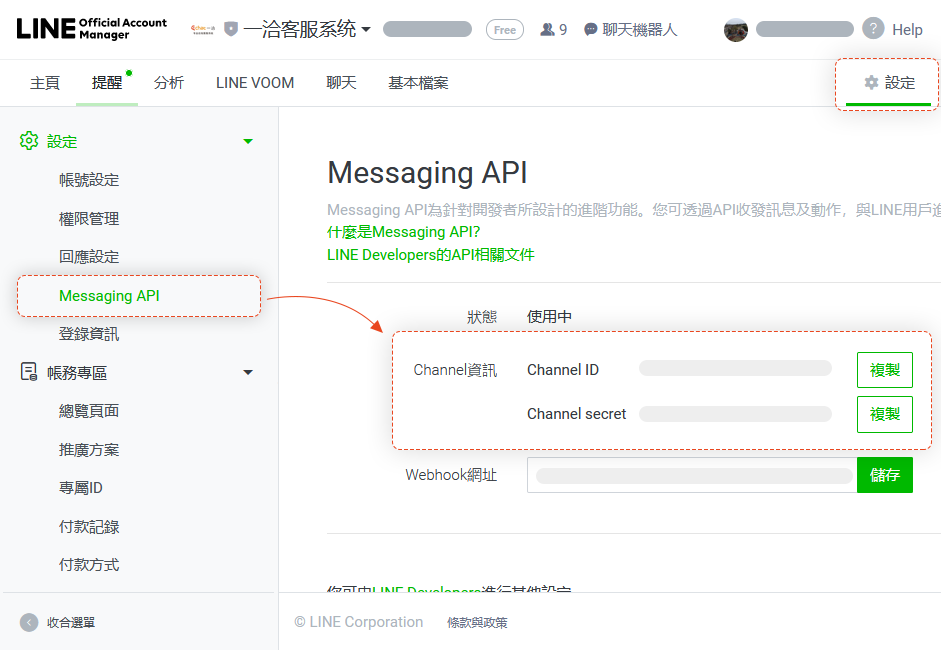Click the LINE Official Account Manager logo
Viewport: 941px width, 650px height.
pyautogui.click(x=91, y=29)
